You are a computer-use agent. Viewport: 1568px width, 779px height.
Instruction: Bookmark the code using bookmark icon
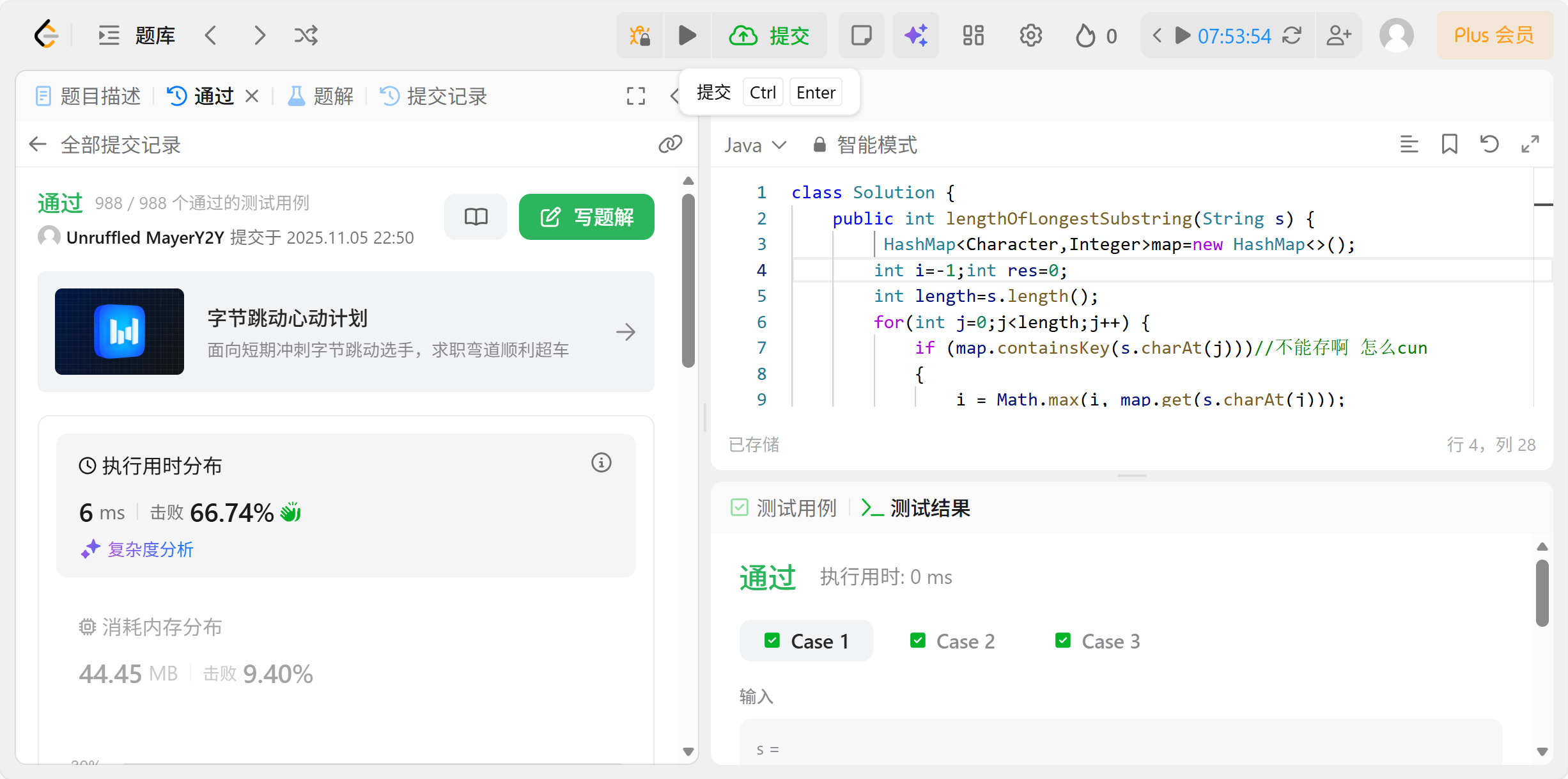coord(1449,145)
